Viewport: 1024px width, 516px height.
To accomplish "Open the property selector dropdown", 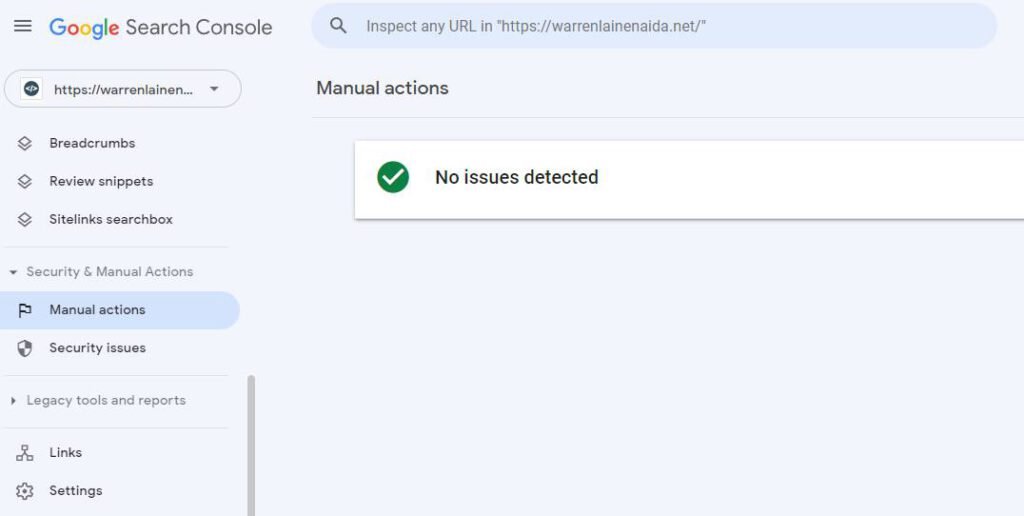I will click(123, 89).
